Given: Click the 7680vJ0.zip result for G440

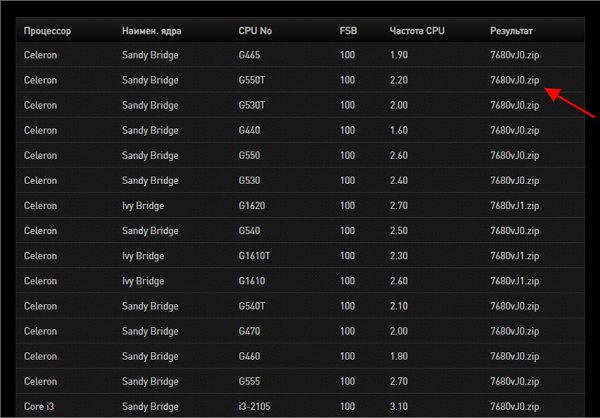Looking at the screenshot, I should [514, 131].
